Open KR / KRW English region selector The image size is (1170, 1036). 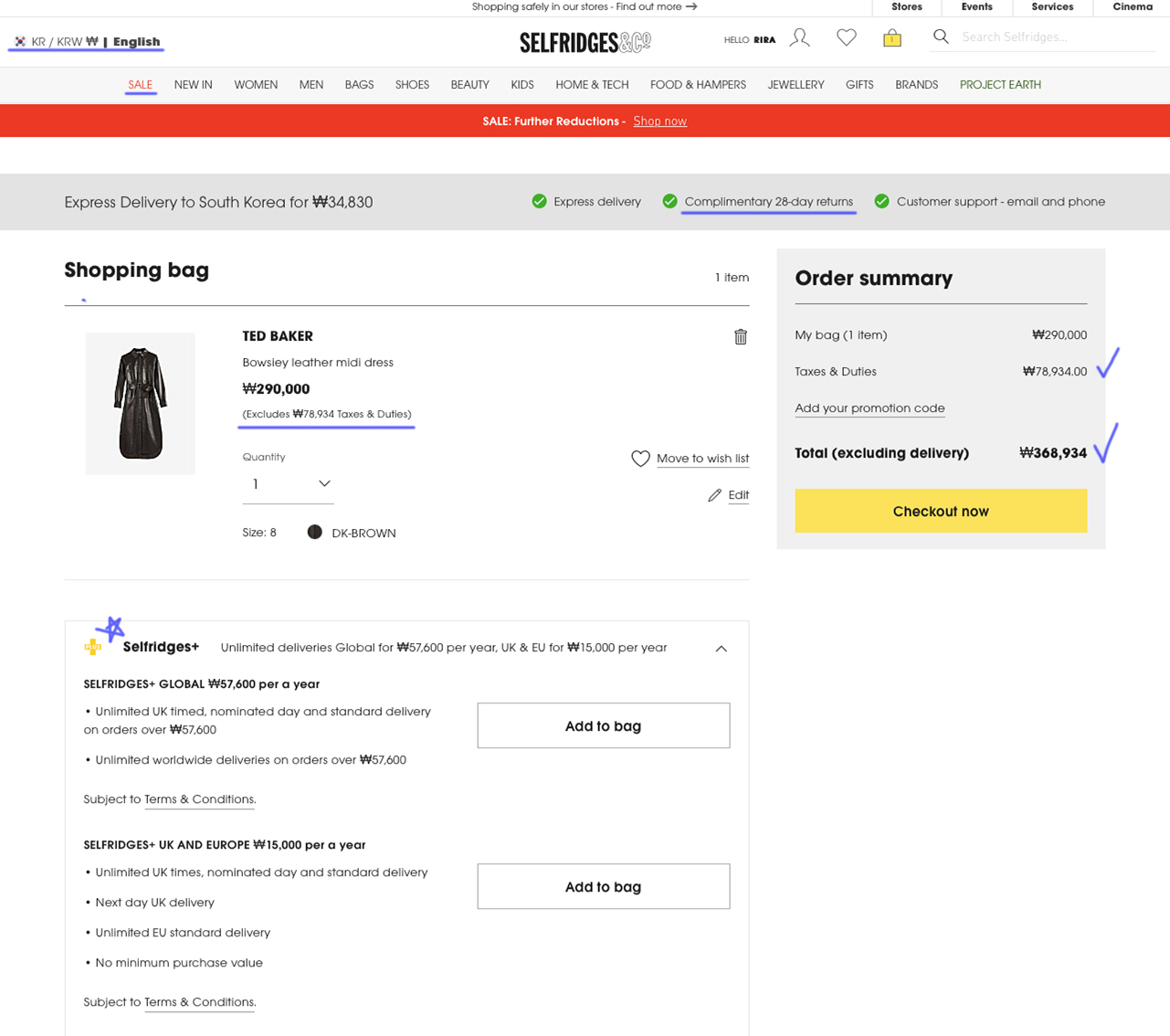(87, 42)
